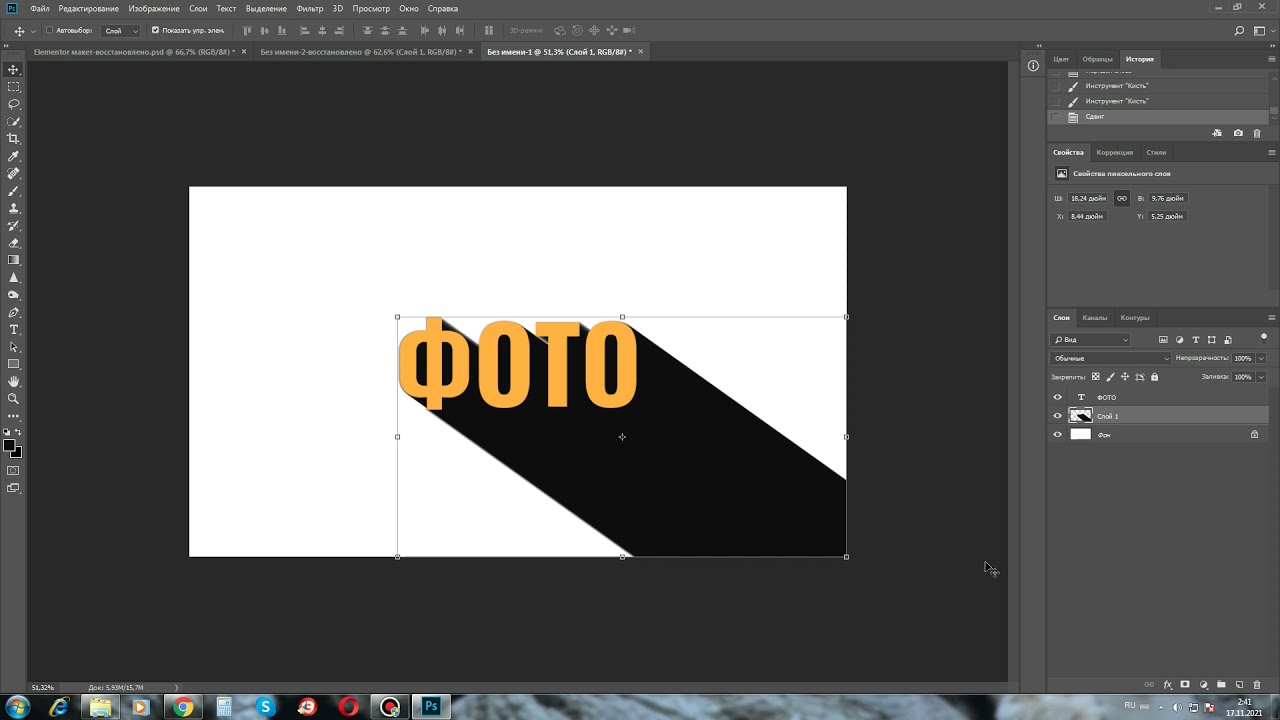Pick the Brush tool in toolbar
Image resolution: width=1280 pixels, height=720 pixels.
pos(13,191)
